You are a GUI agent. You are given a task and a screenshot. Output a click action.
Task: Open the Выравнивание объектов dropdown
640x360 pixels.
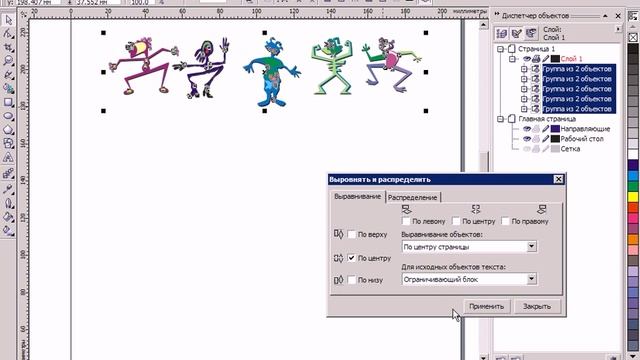coord(531,247)
